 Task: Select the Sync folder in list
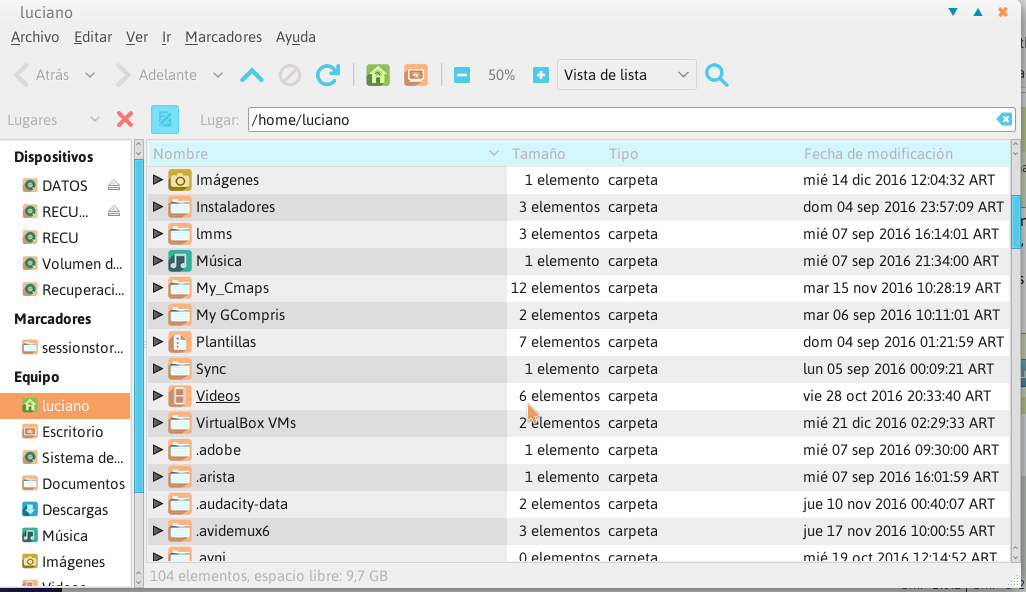tap(211, 369)
